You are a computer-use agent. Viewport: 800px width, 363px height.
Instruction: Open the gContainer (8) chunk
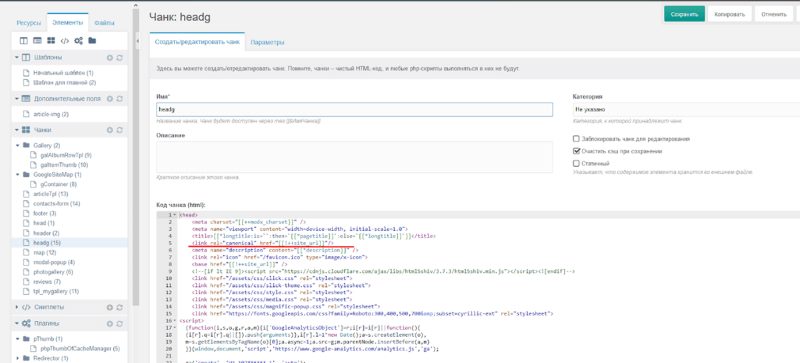click(59, 184)
